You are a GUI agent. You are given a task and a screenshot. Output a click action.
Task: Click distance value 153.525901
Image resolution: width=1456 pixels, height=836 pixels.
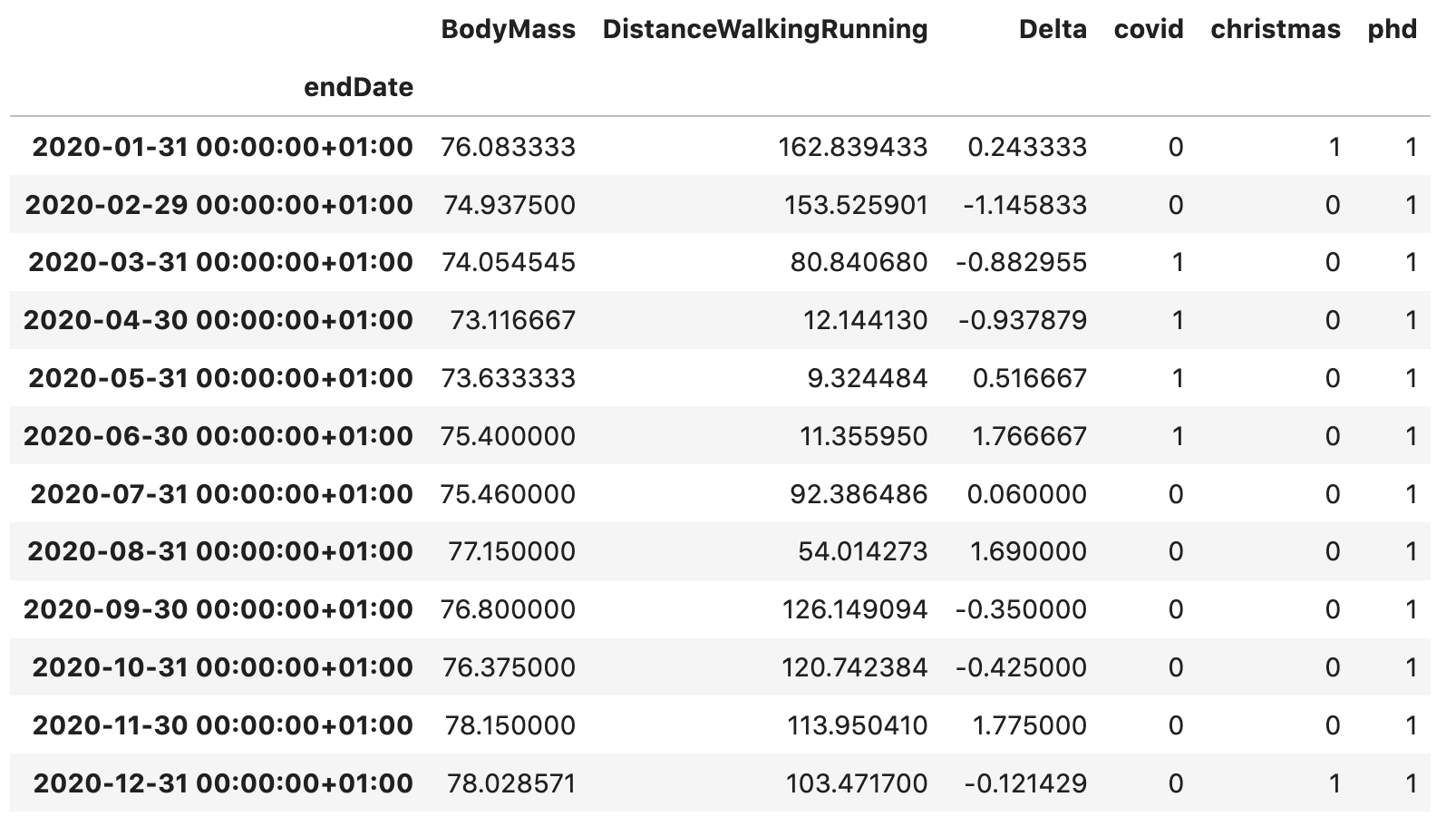click(856, 205)
